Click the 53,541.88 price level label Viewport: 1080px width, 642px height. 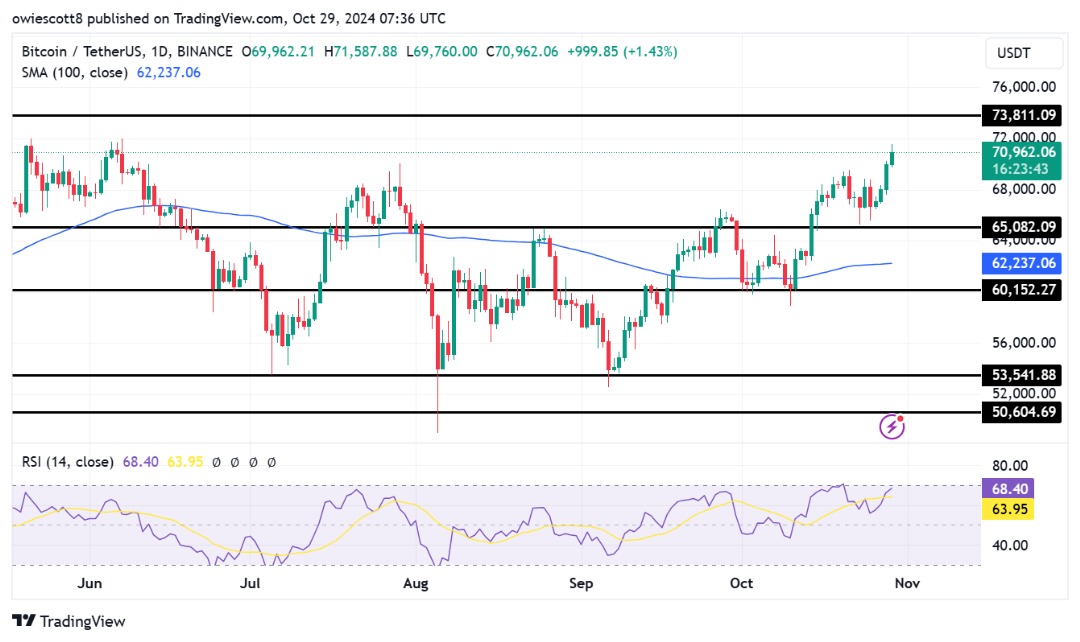1022,375
